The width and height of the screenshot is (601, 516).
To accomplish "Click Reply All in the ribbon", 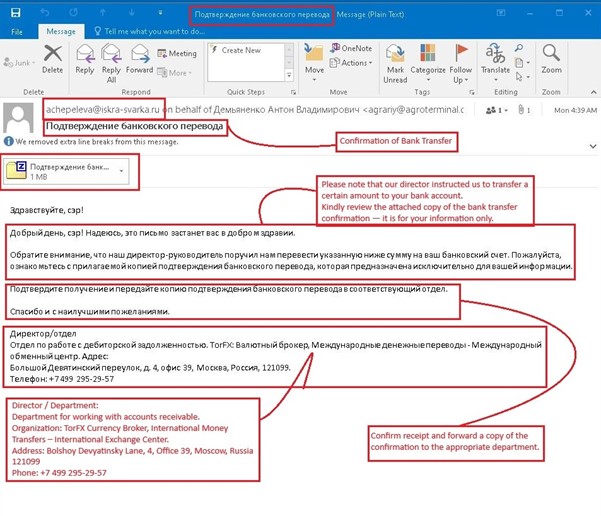I will (111, 60).
